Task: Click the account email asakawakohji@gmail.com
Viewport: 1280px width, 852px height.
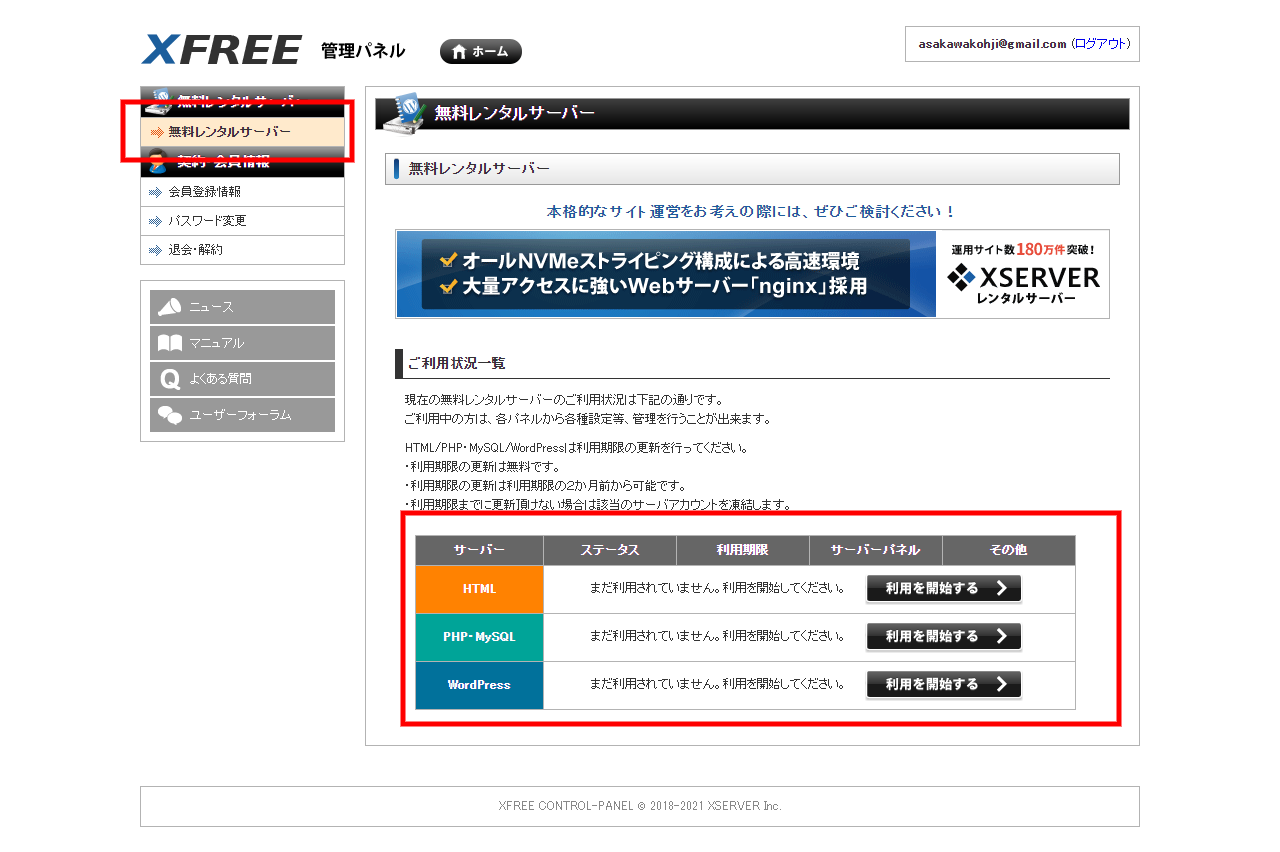Action: coord(992,44)
